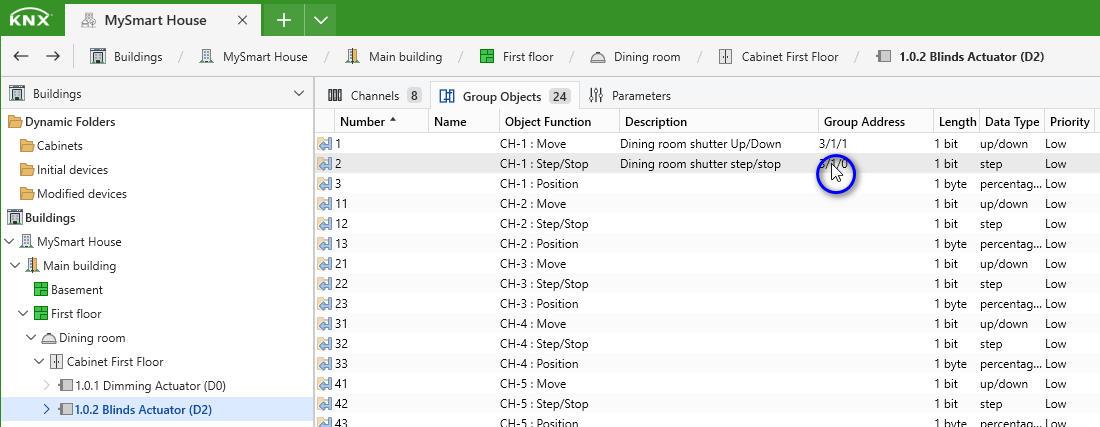Collapse the Dining room tree node
1100x427 pixels.
coord(31,338)
